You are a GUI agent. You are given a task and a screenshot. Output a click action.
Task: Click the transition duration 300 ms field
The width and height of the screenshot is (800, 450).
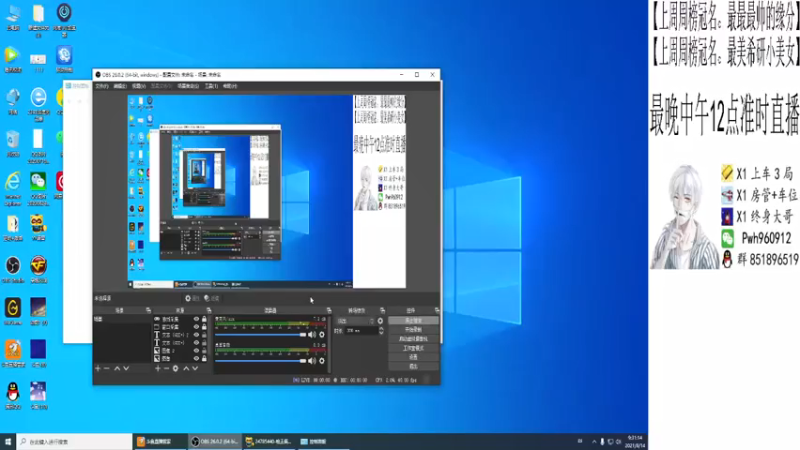point(361,331)
